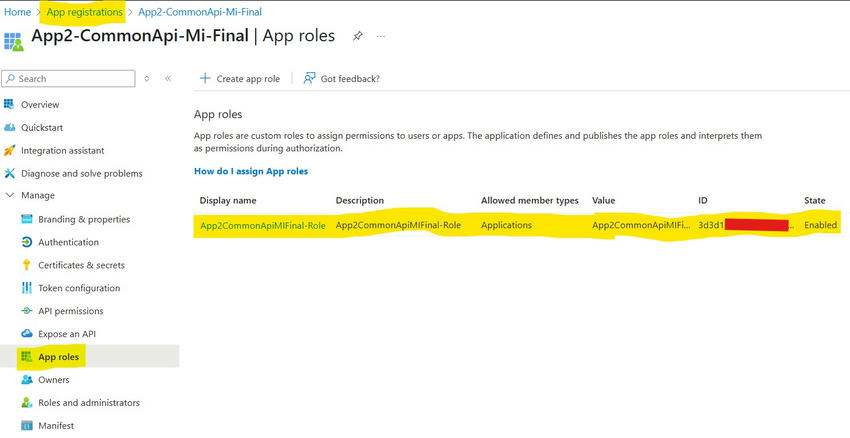Click the Authentication icon
The width and height of the screenshot is (850, 438).
(27, 242)
